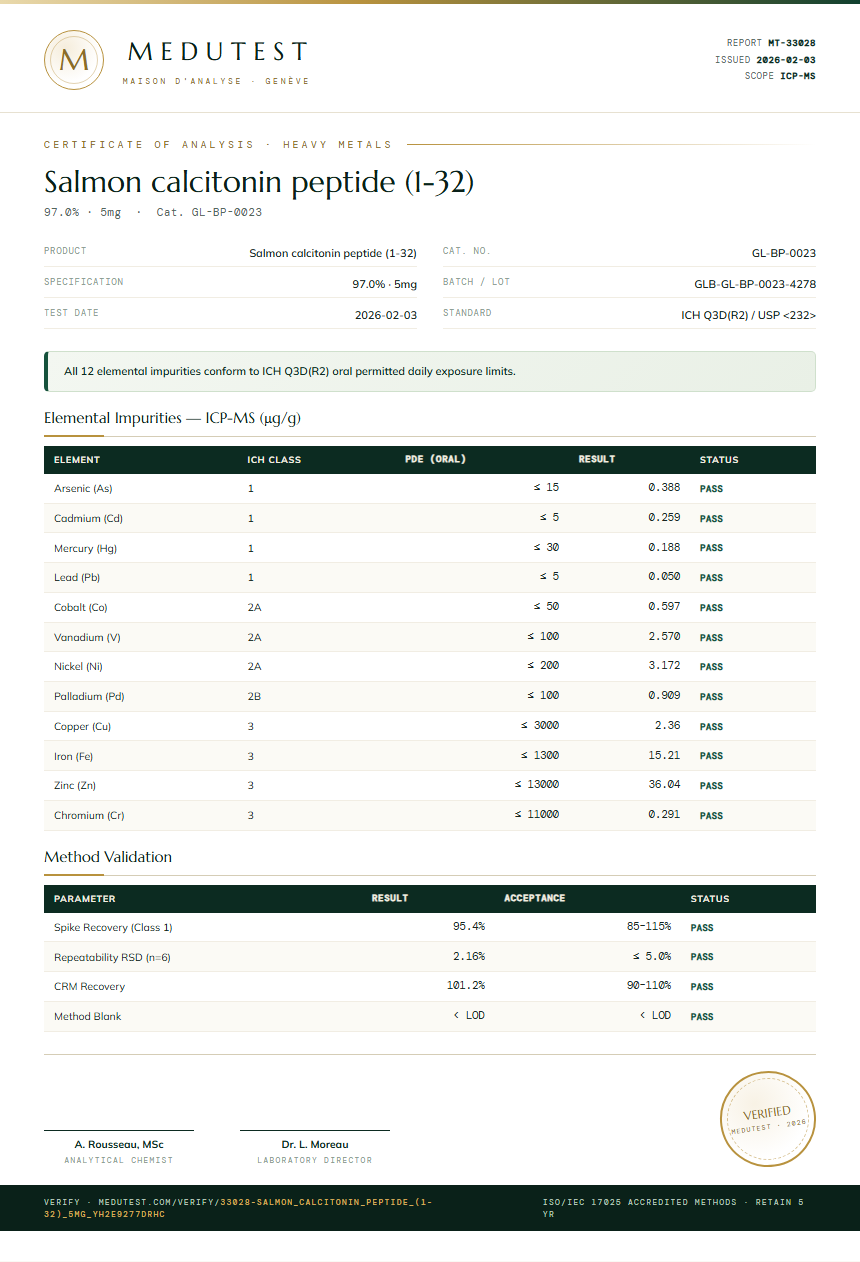Select the Method Blank parameter row
Screen dimensions: 860x1262
430,1016
